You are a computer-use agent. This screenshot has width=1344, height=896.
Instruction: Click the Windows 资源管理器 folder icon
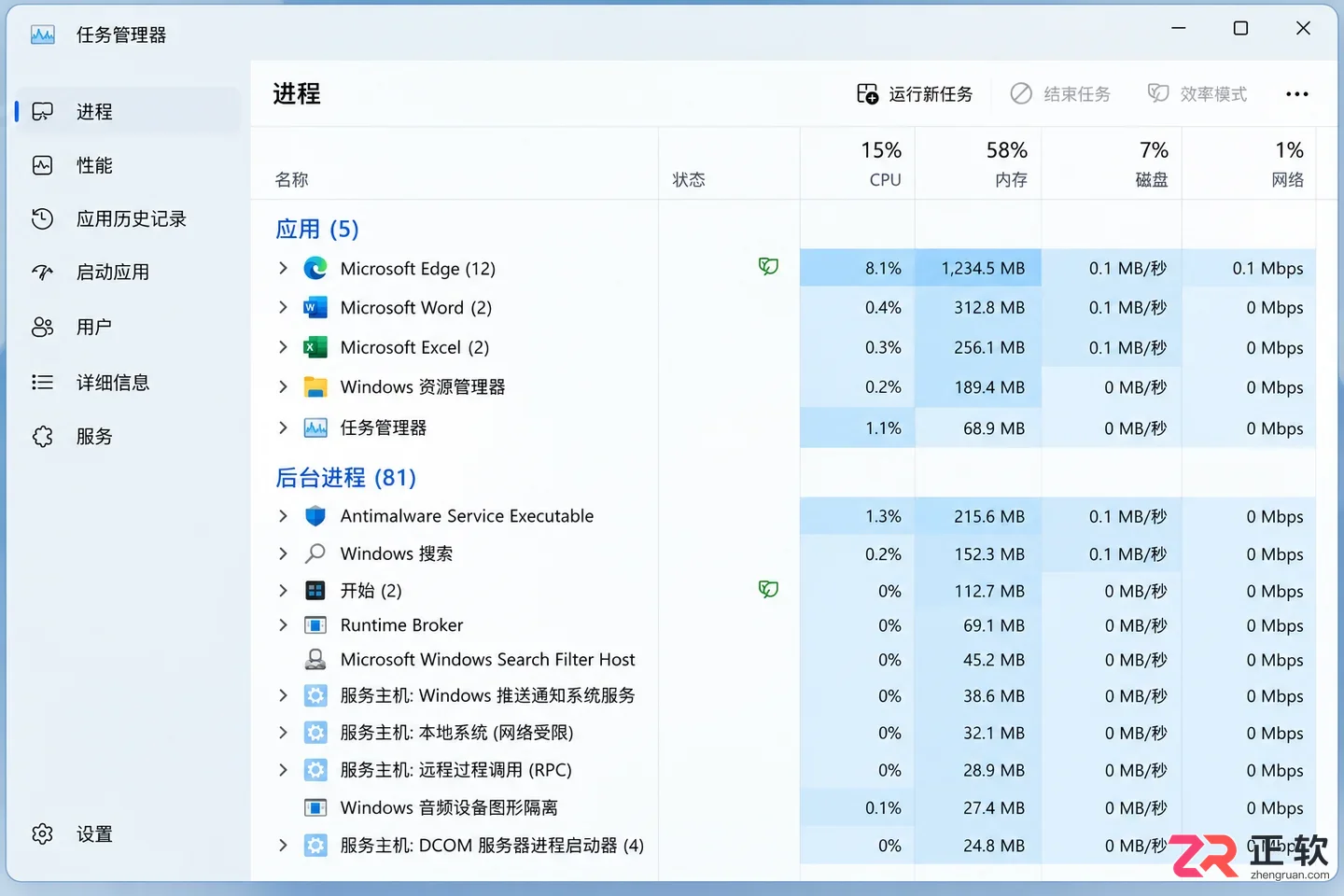[315, 387]
